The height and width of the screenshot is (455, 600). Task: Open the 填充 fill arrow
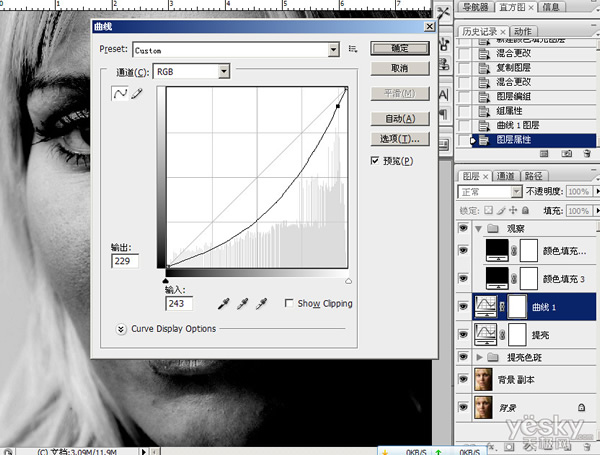click(x=596, y=211)
